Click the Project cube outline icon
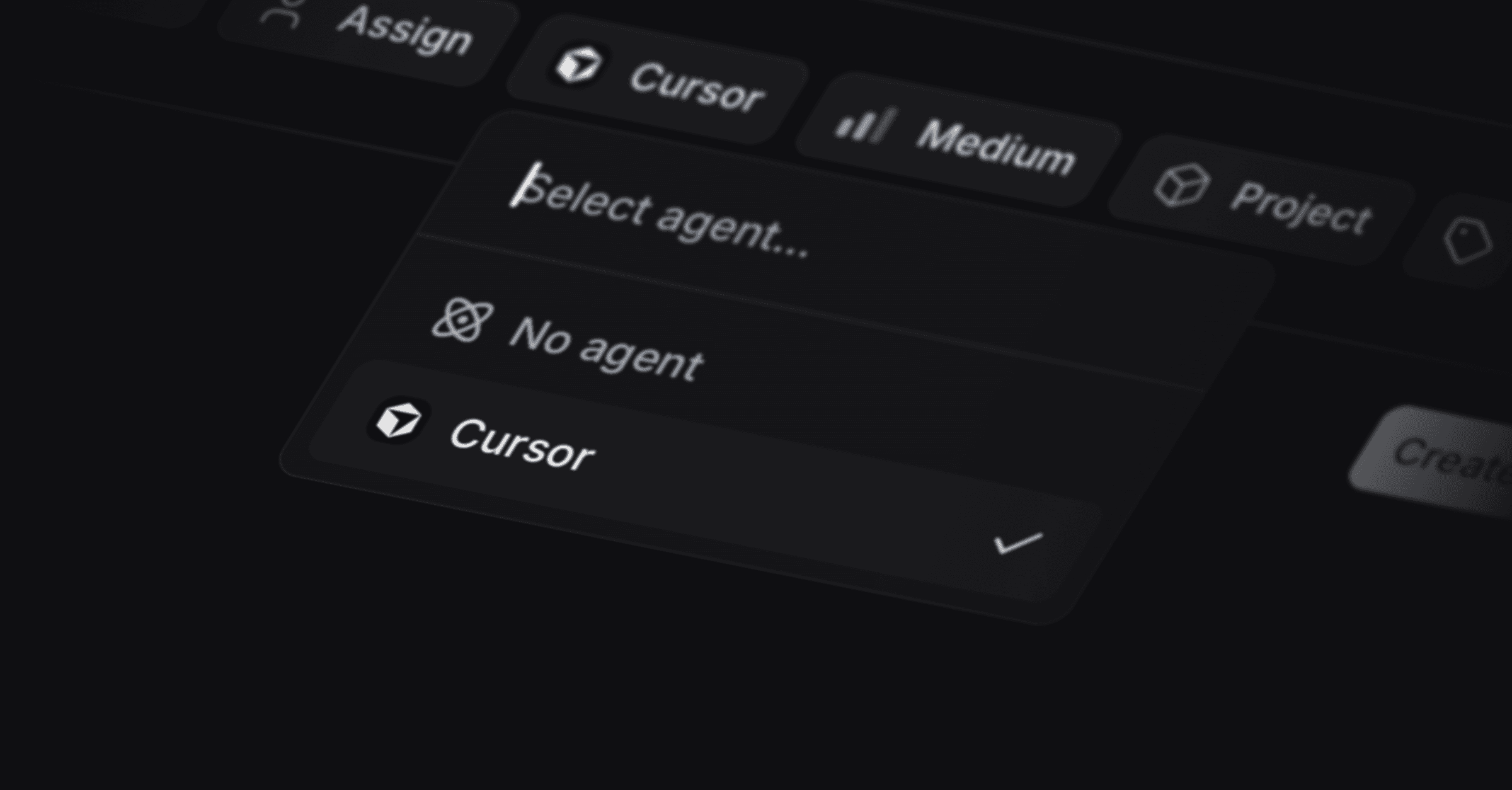 [x=1182, y=185]
